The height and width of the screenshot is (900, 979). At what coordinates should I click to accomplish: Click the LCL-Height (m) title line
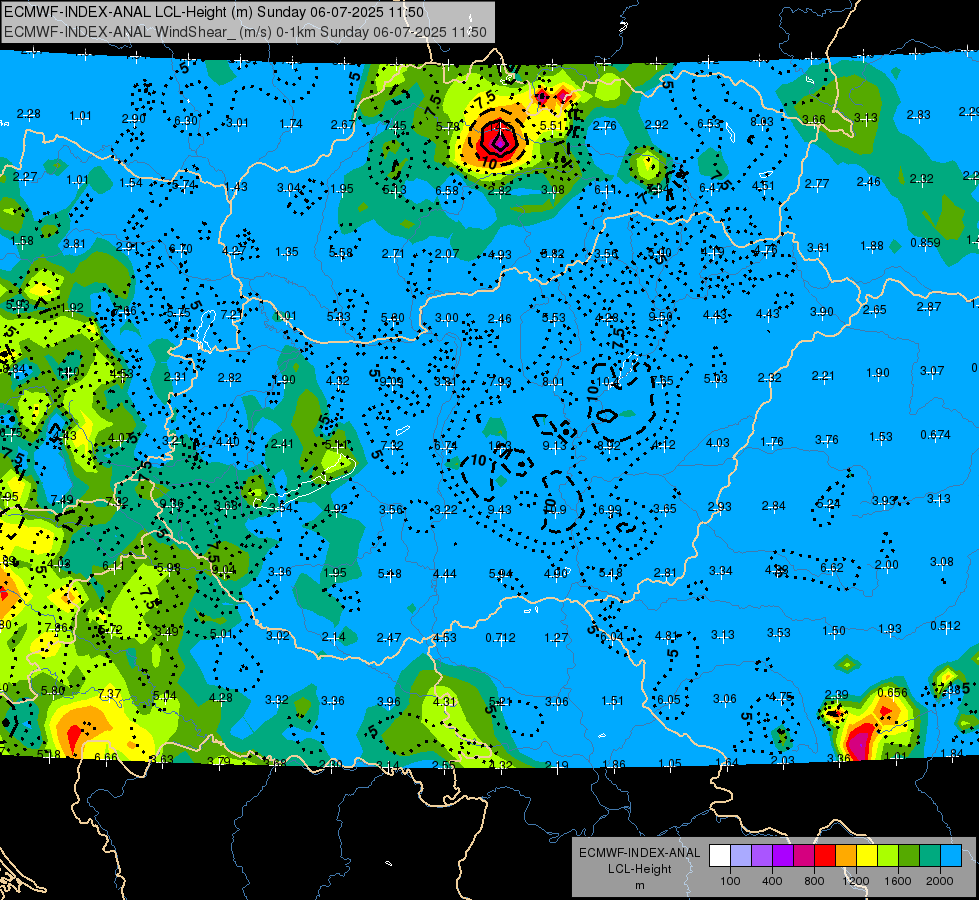pos(214,12)
